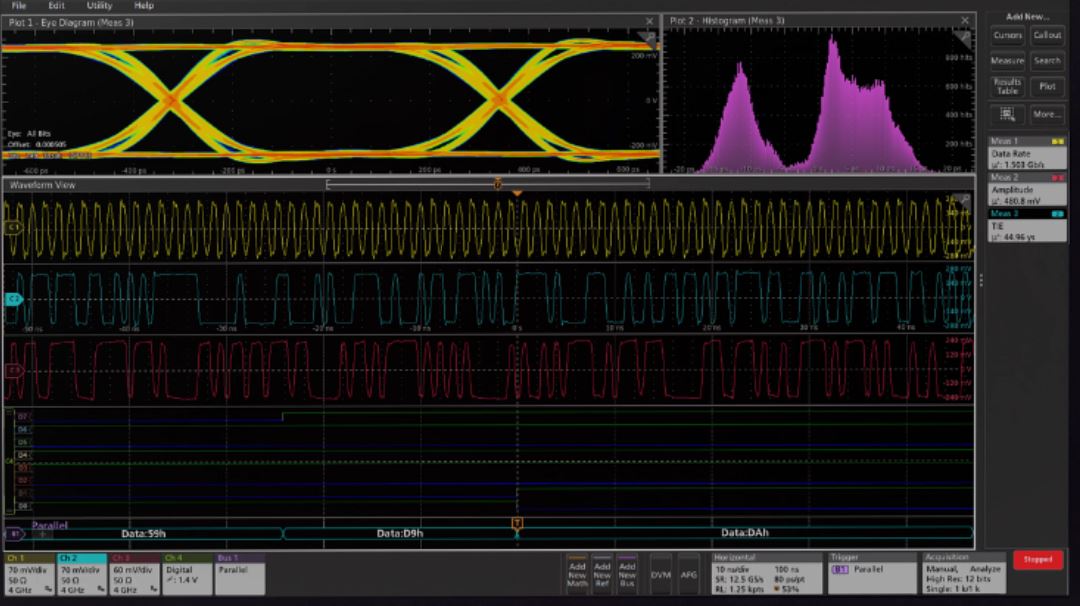Open the Trigger settings badge
1080x606 pixels.
point(871,573)
